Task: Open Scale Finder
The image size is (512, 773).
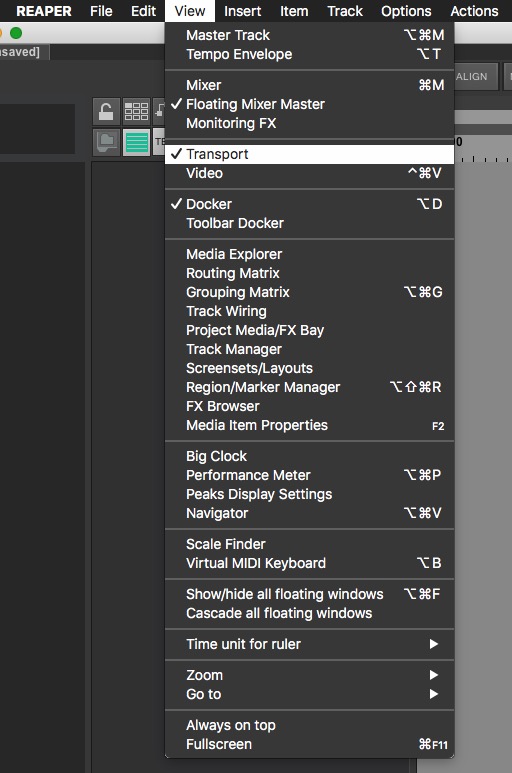Action: tap(309, 544)
